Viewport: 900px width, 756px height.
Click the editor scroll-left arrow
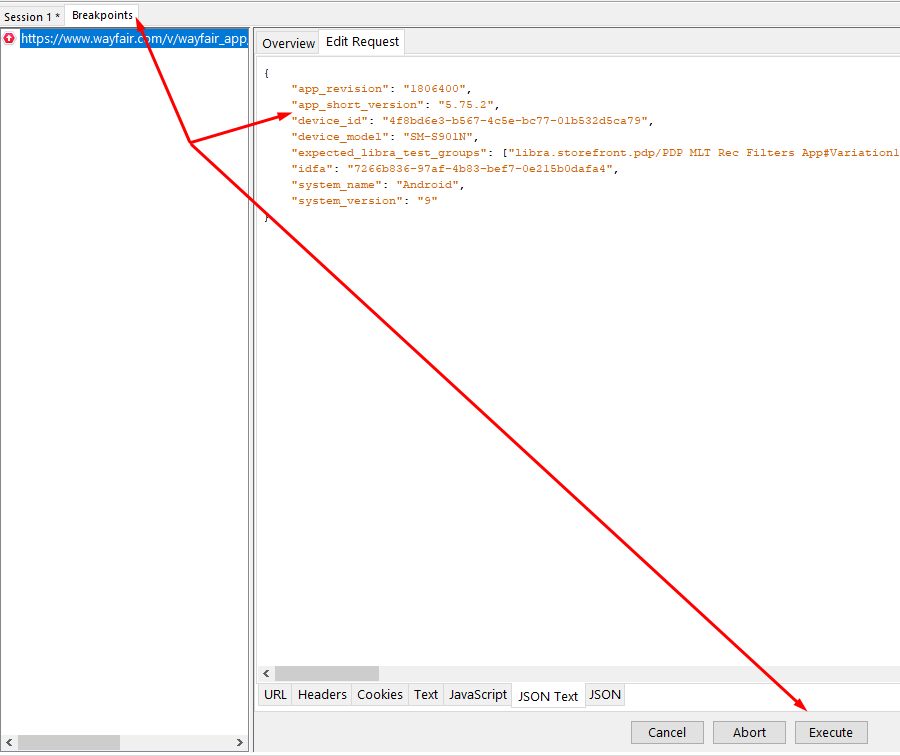pyautogui.click(x=266, y=673)
